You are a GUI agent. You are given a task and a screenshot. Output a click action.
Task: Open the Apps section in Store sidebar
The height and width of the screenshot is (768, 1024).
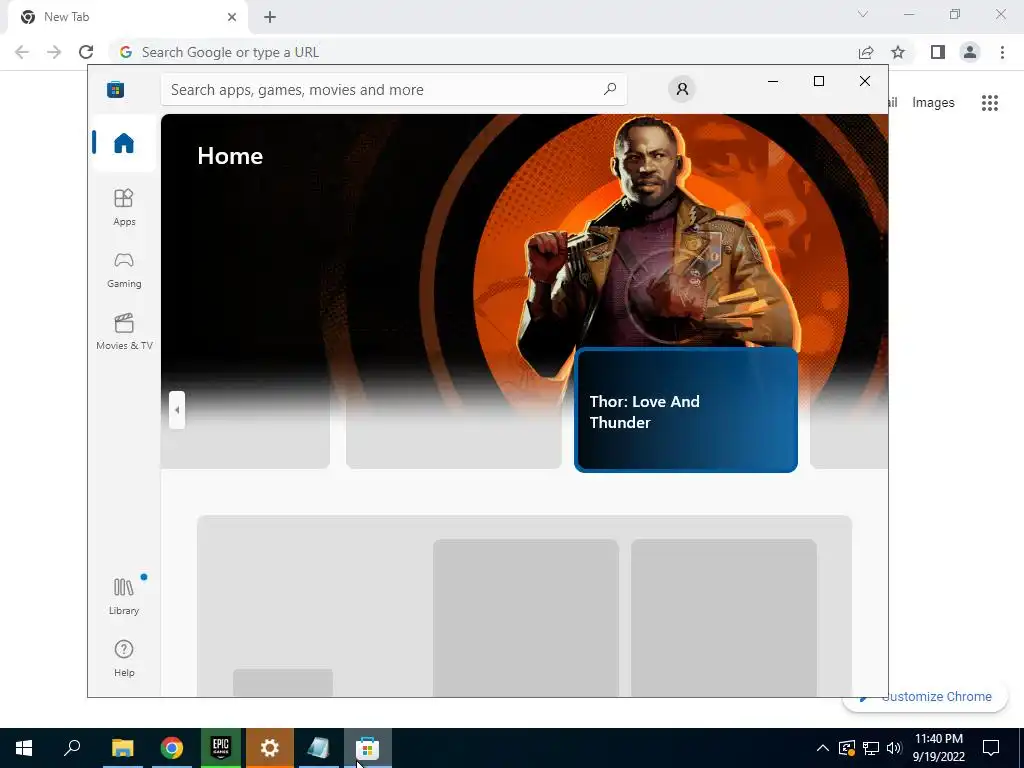tap(124, 207)
